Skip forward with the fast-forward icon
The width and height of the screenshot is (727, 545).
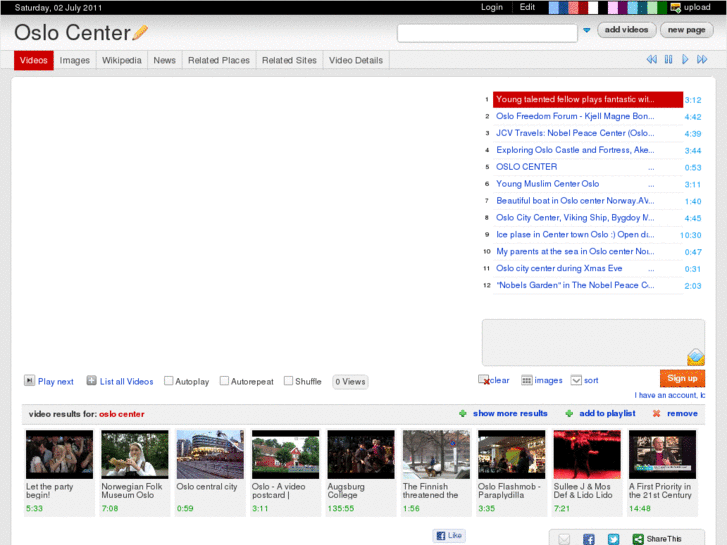point(702,59)
